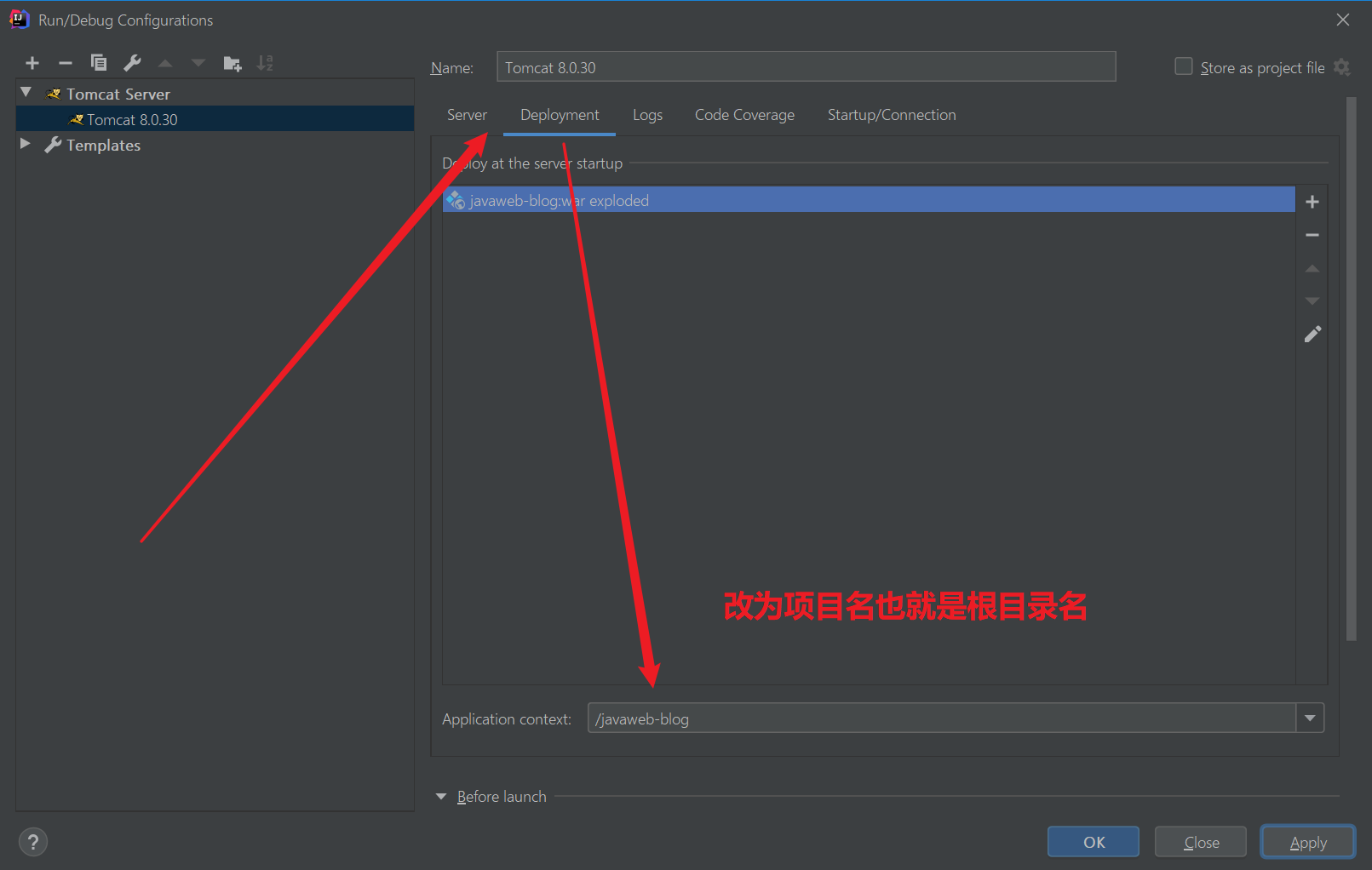Edit the selected artifact with the pencil icon

(x=1312, y=334)
